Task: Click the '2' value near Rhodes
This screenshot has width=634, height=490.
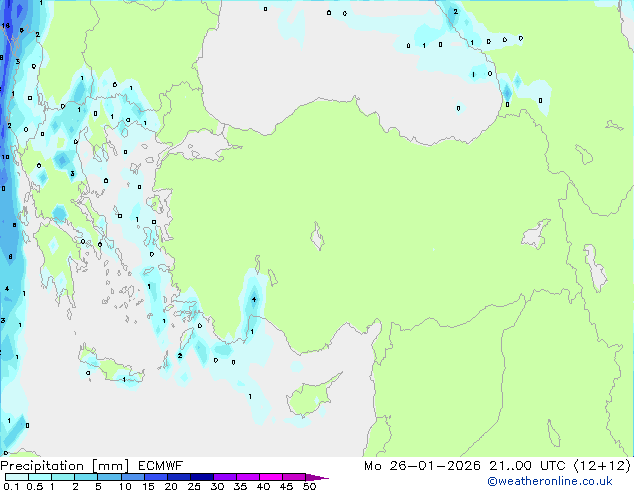Action: click(x=180, y=356)
